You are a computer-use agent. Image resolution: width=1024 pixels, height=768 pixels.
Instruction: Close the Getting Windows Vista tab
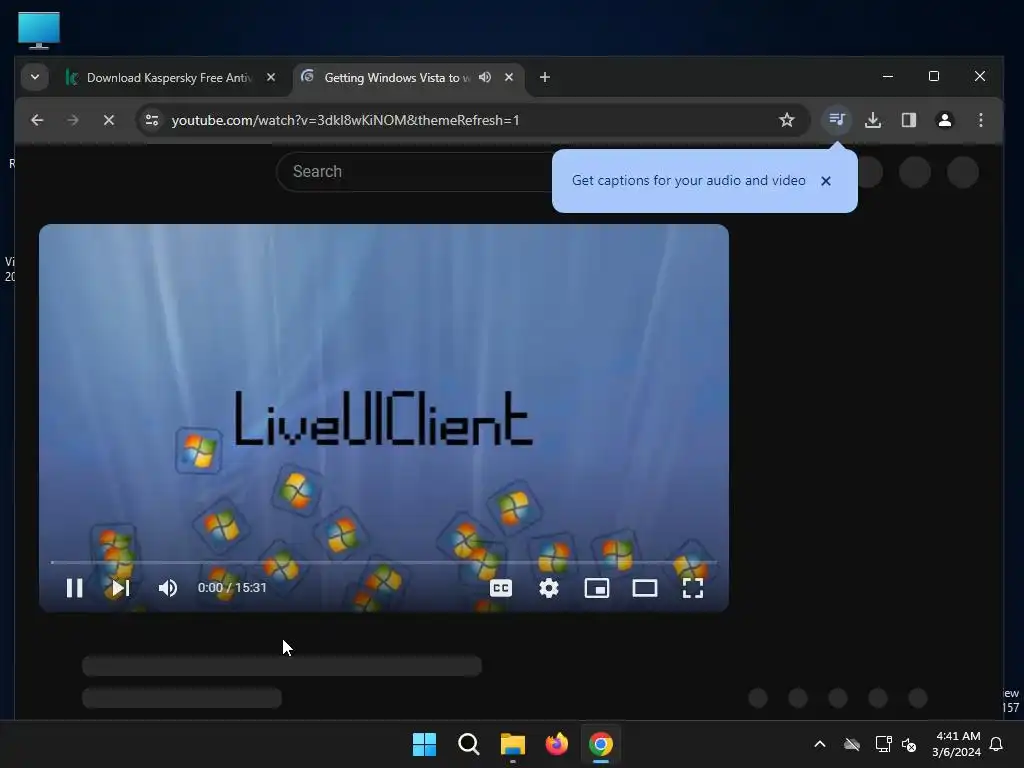509,78
